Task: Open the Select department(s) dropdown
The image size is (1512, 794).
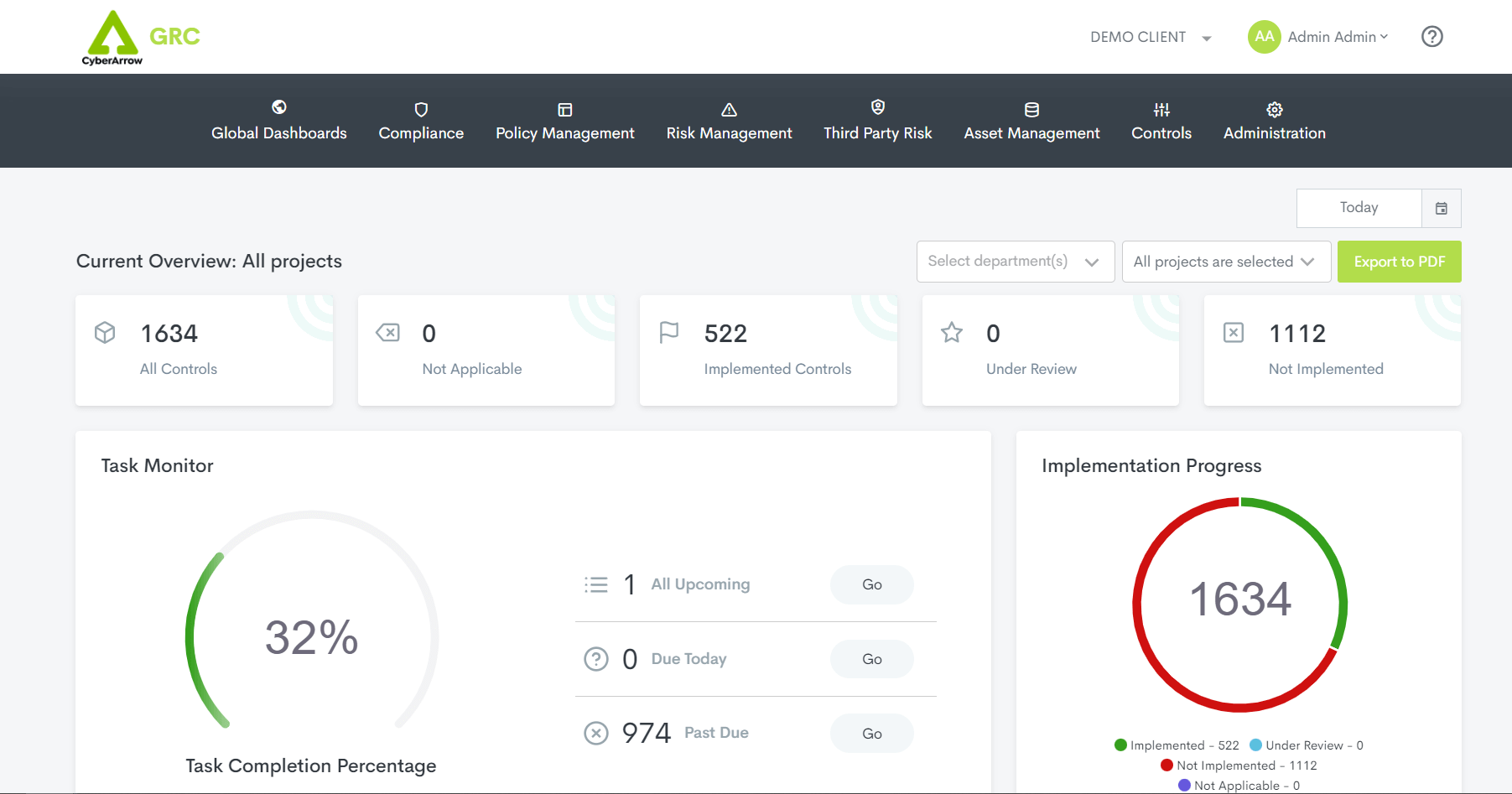Action: point(1015,262)
